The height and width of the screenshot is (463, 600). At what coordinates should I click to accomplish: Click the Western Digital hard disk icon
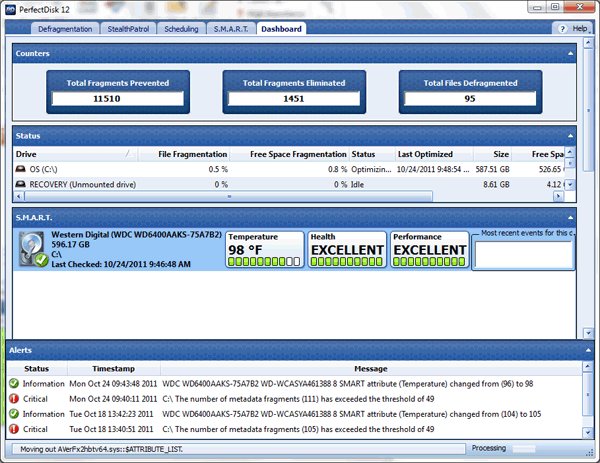(x=33, y=249)
